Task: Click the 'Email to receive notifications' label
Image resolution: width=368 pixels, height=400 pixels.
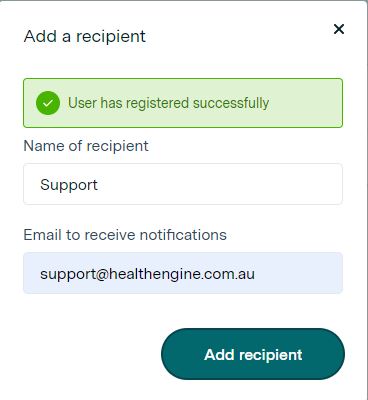Action: click(x=125, y=235)
